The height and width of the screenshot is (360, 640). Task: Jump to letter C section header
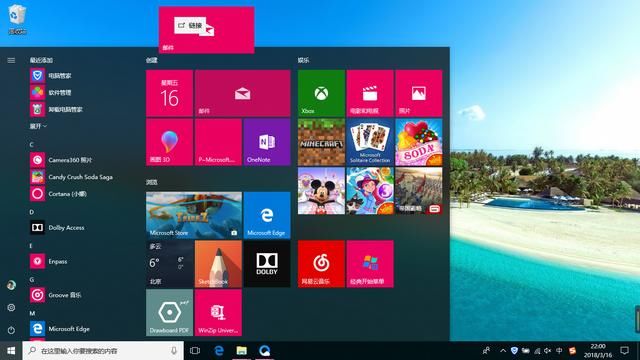tap(31, 144)
